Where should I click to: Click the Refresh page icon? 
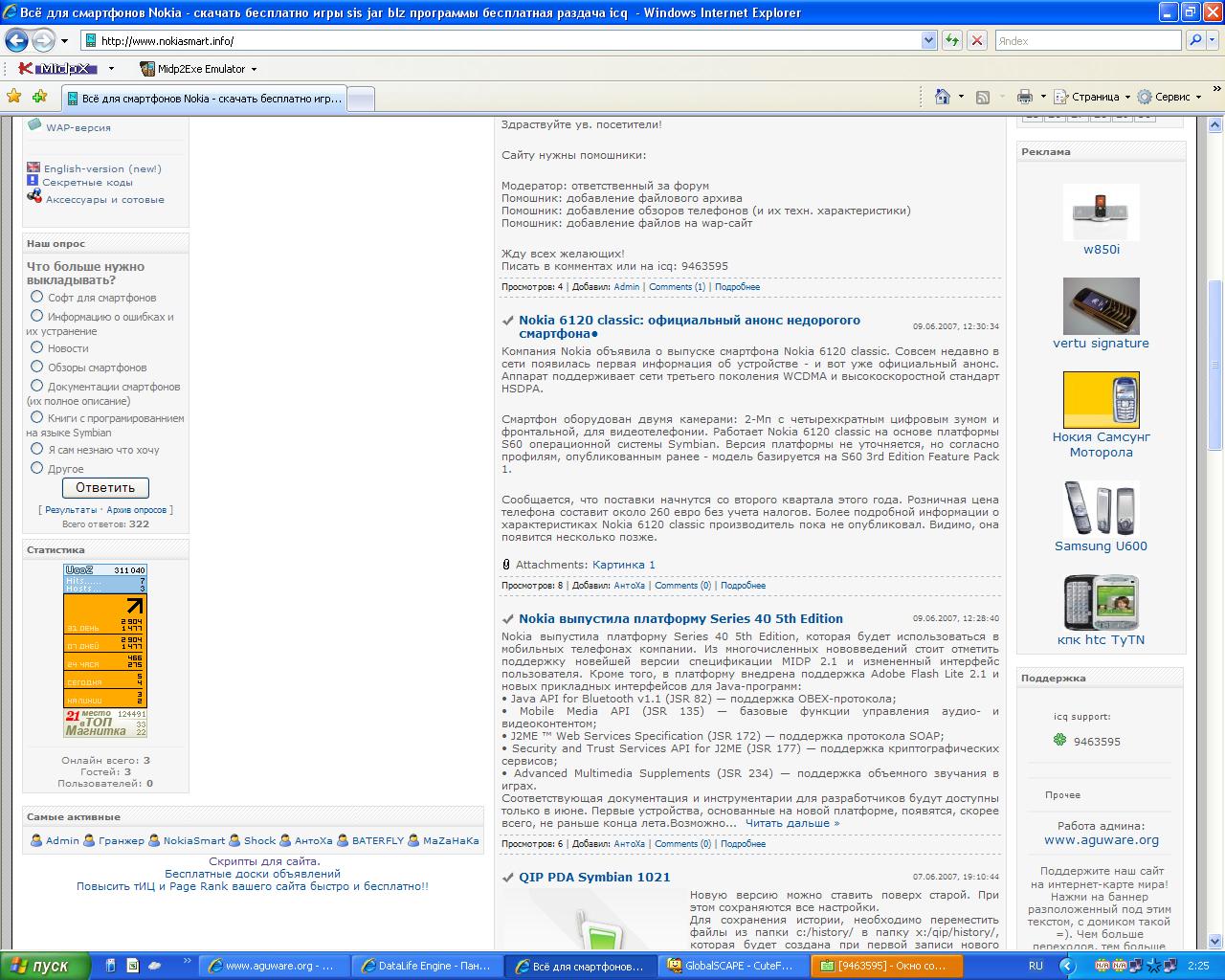click(951, 40)
